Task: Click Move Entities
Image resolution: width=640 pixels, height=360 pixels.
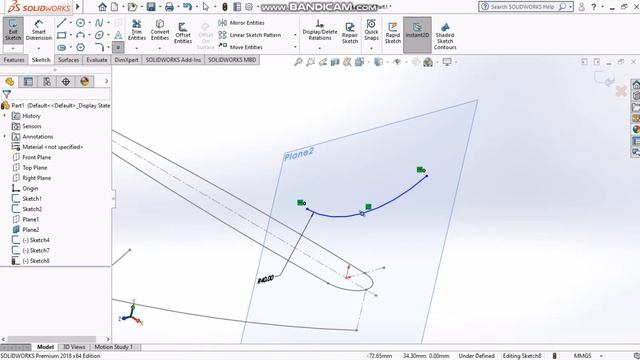Action: (241, 47)
